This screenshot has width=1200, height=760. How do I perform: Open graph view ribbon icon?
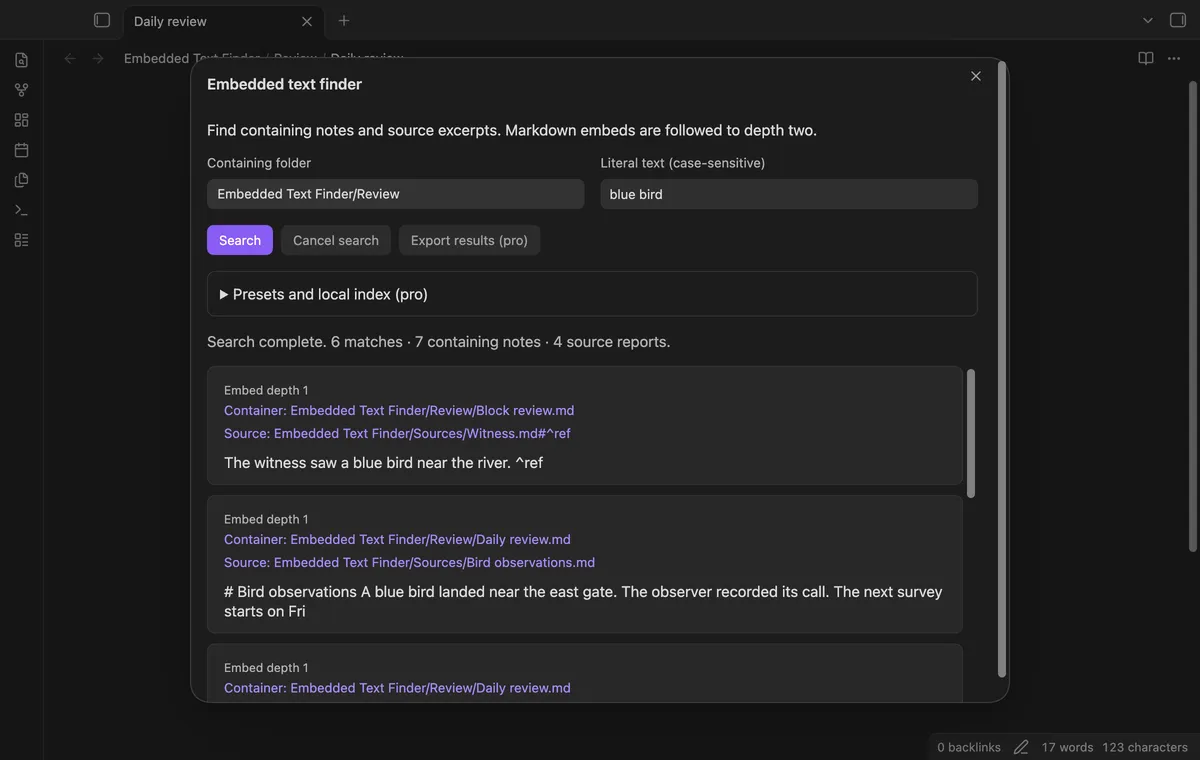pos(22,90)
